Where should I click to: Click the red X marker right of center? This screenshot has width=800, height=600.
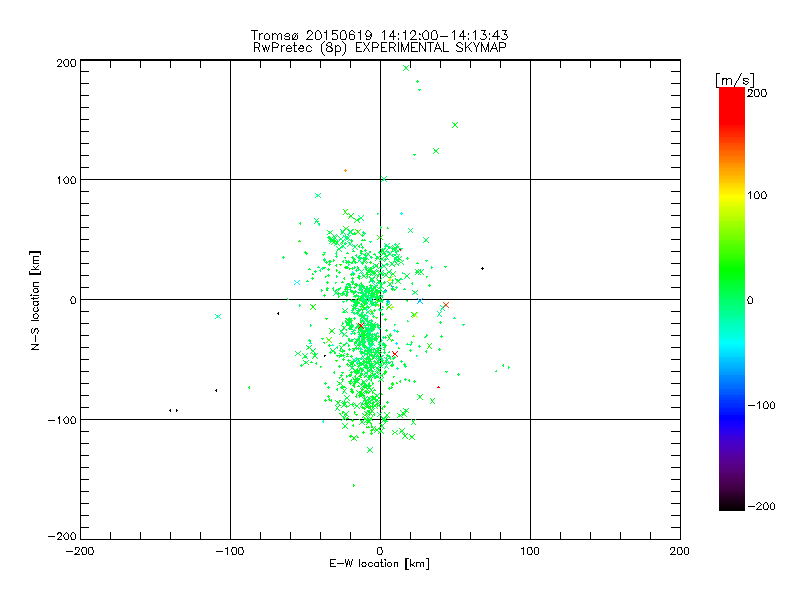[x=445, y=305]
